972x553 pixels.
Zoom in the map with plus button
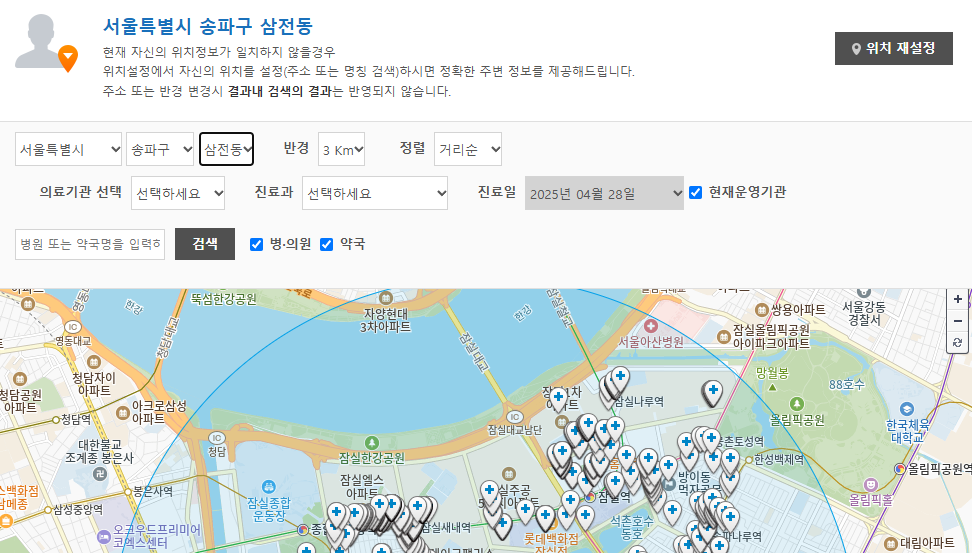pyautogui.click(x=958, y=299)
